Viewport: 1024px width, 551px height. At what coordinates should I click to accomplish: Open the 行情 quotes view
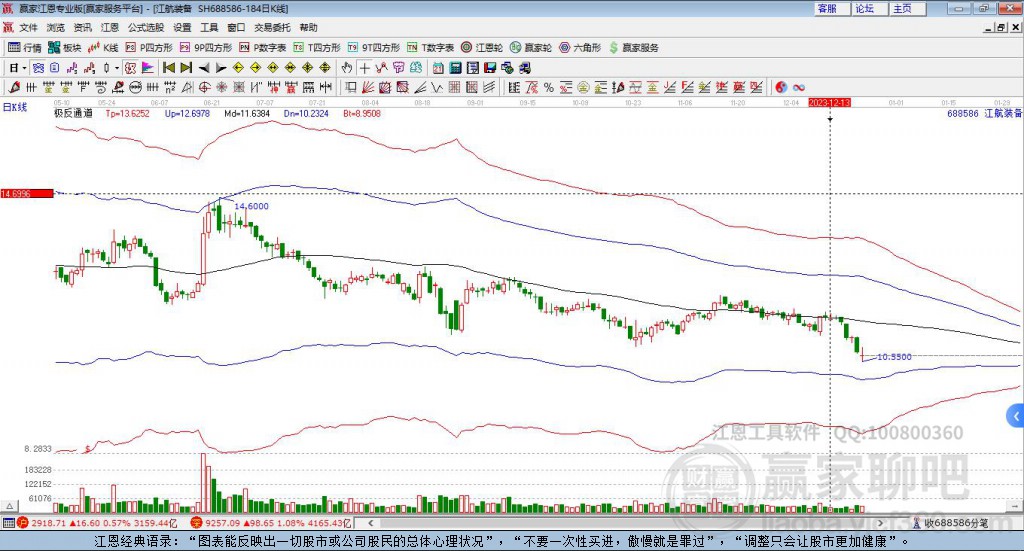25,48
